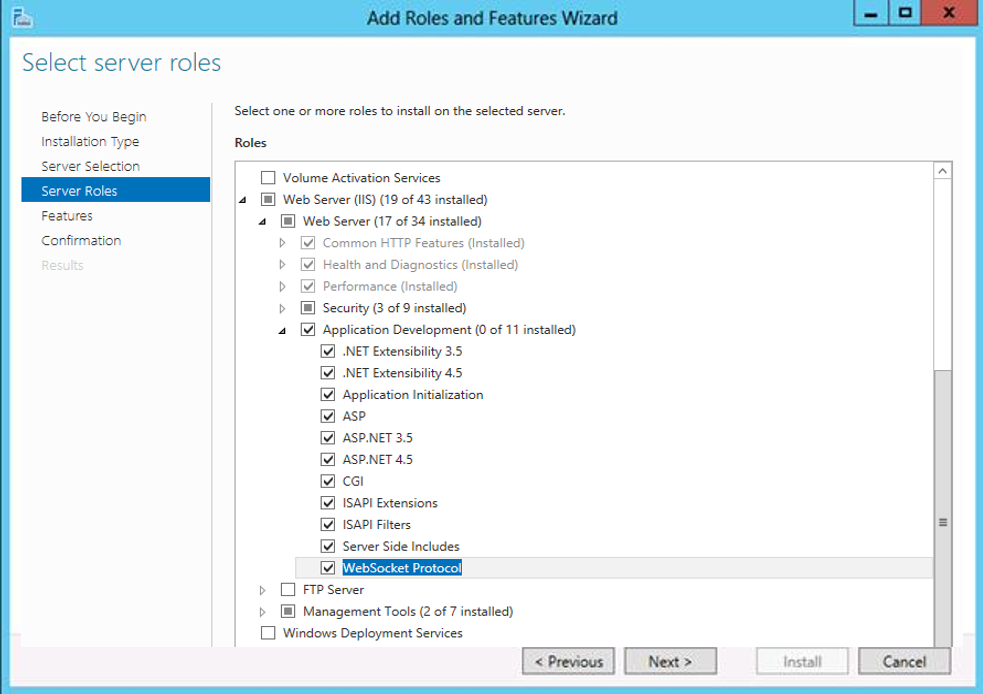Image resolution: width=983 pixels, height=694 pixels.
Task: Uncheck WebSocket Protocol checkbox
Action: click(328, 567)
